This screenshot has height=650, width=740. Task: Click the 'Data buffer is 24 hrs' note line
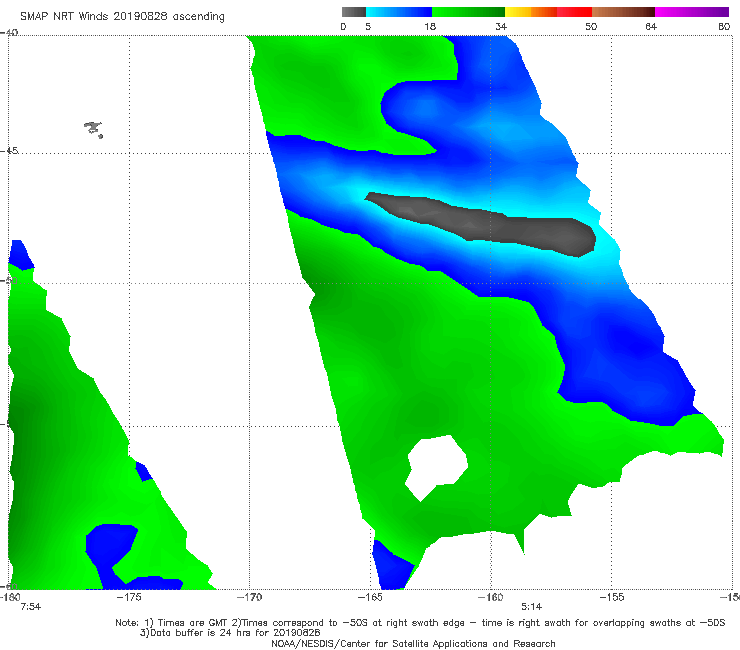pyautogui.click(x=230, y=633)
